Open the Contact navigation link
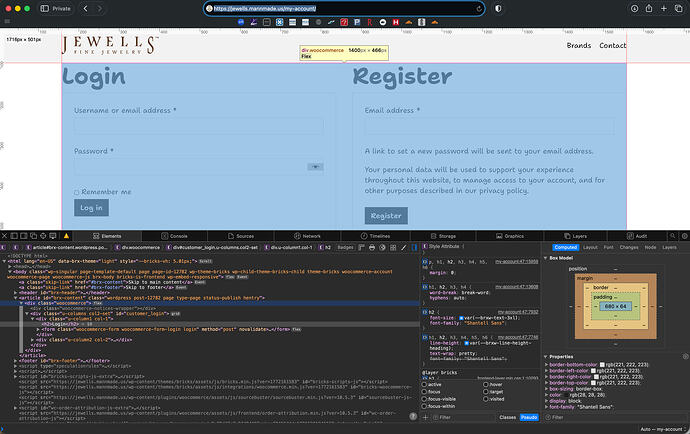 (x=613, y=45)
